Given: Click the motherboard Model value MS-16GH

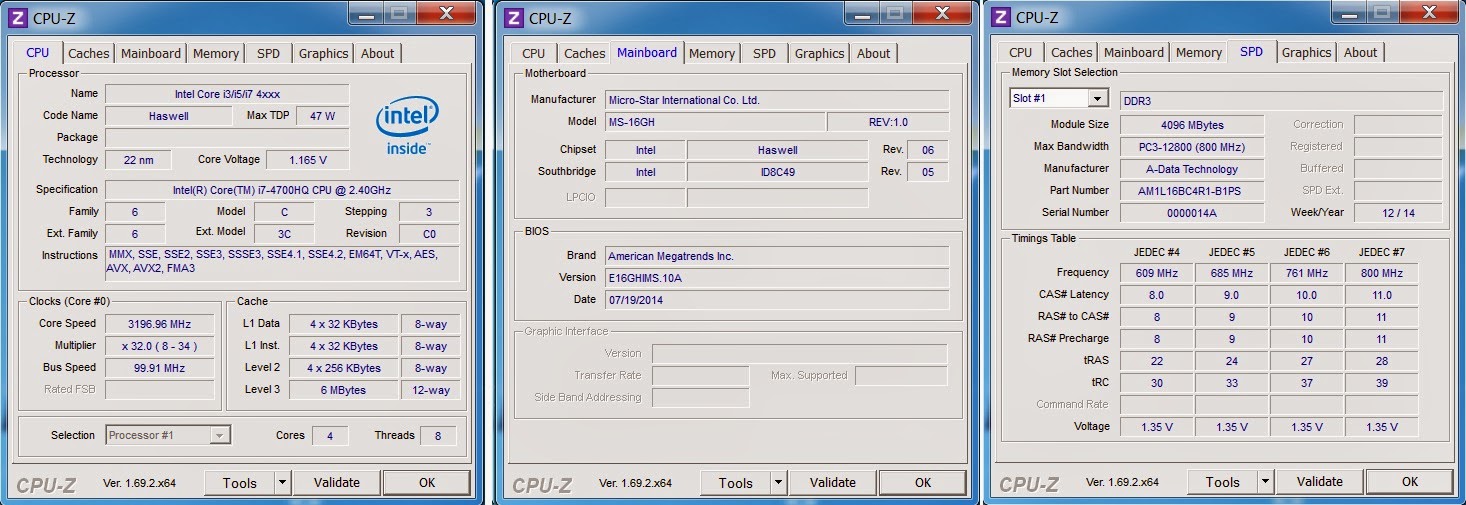Looking at the screenshot, I should 715,122.
